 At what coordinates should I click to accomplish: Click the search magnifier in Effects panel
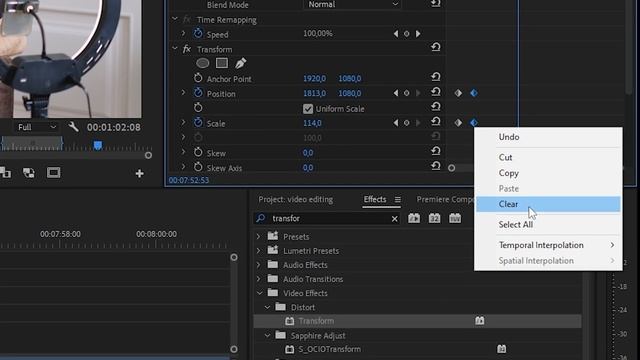[x=260, y=218]
